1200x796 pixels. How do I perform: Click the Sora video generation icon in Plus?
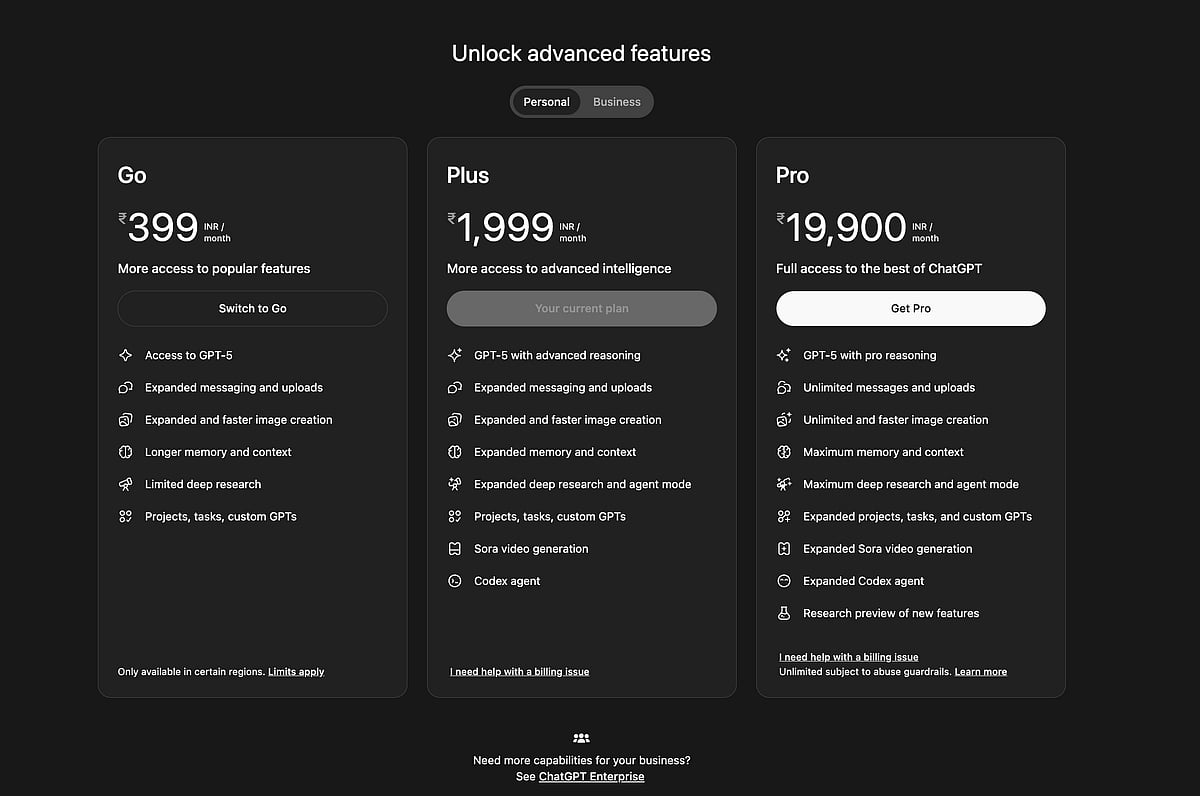pos(454,549)
